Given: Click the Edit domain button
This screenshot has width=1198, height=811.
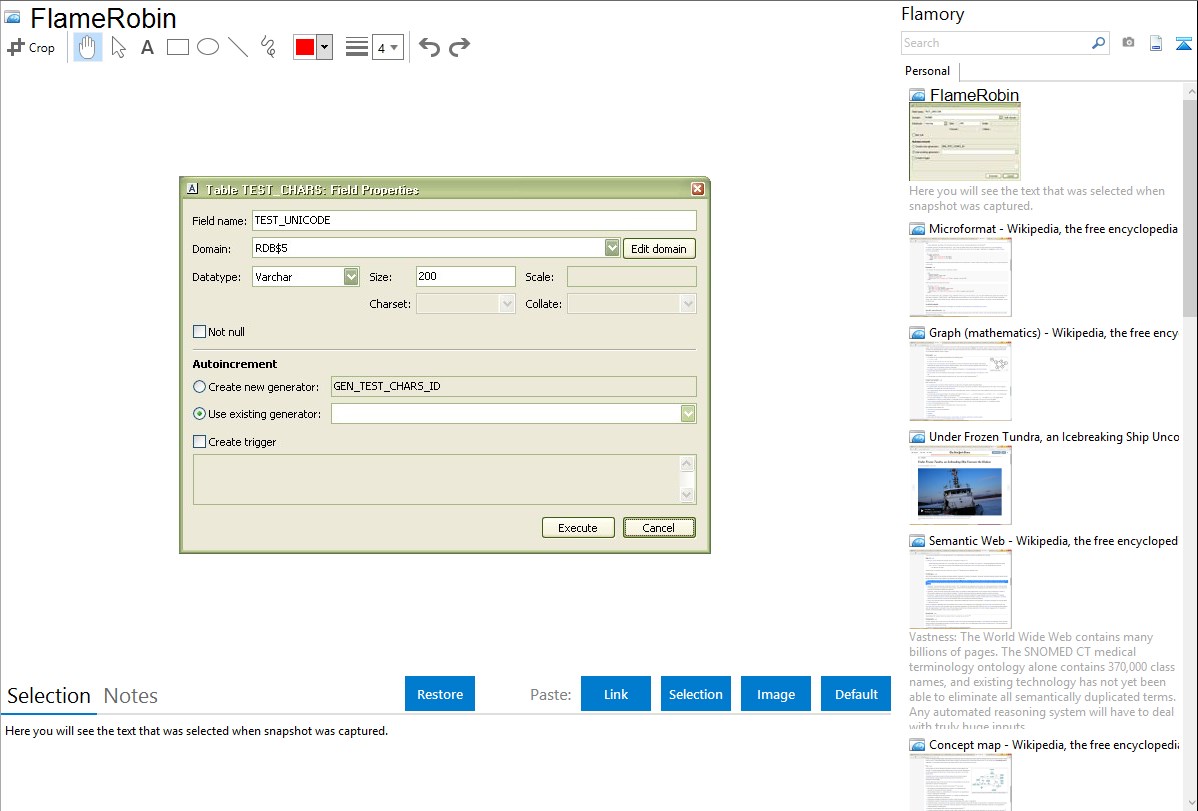Looking at the screenshot, I should pos(658,249).
